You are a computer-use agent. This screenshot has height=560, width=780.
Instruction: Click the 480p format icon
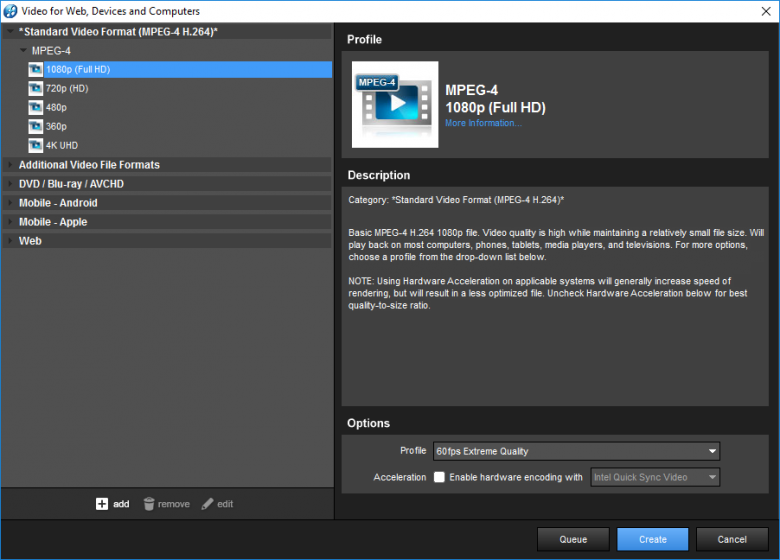coord(35,107)
